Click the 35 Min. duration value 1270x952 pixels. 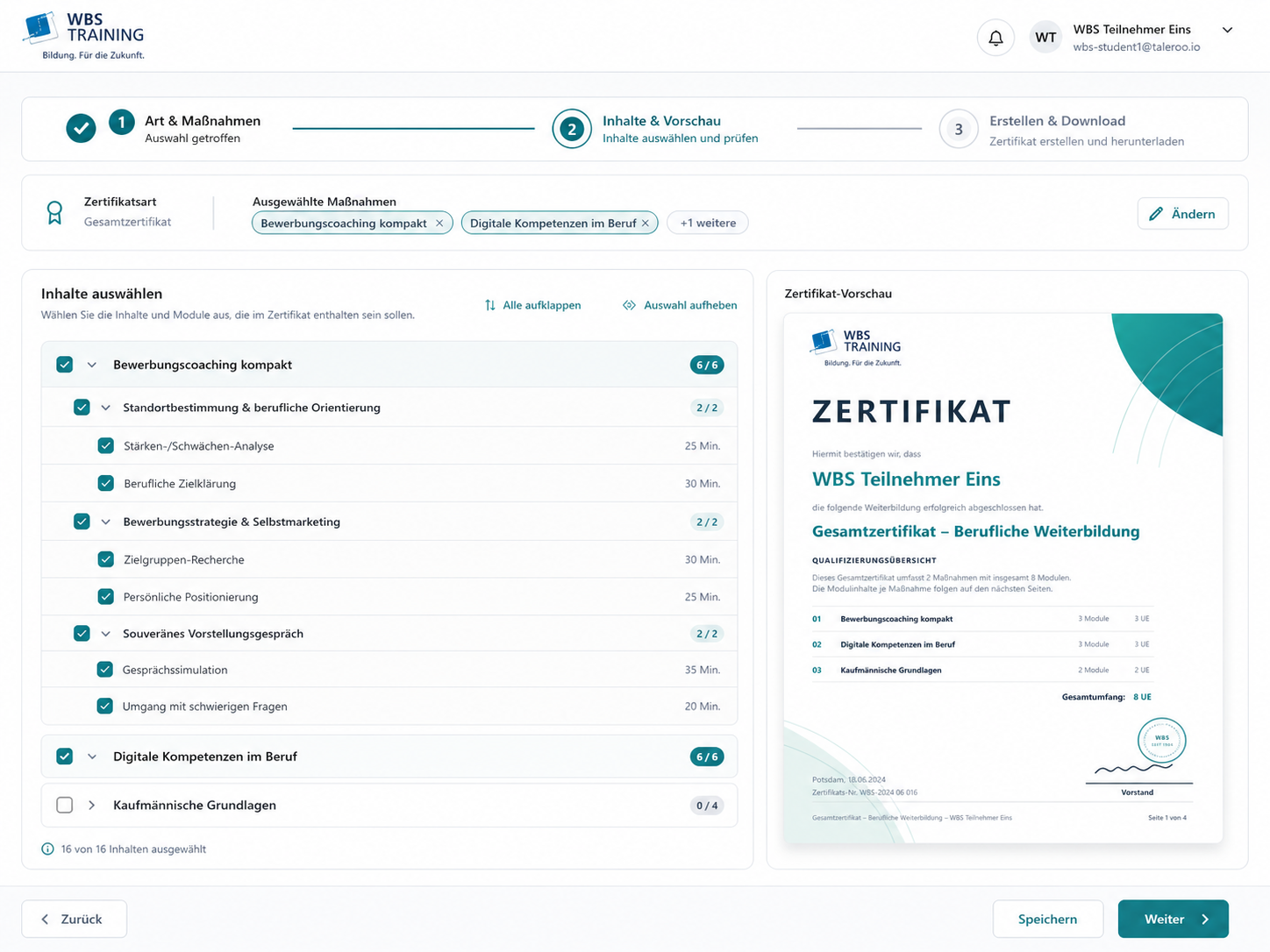coord(703,670)
